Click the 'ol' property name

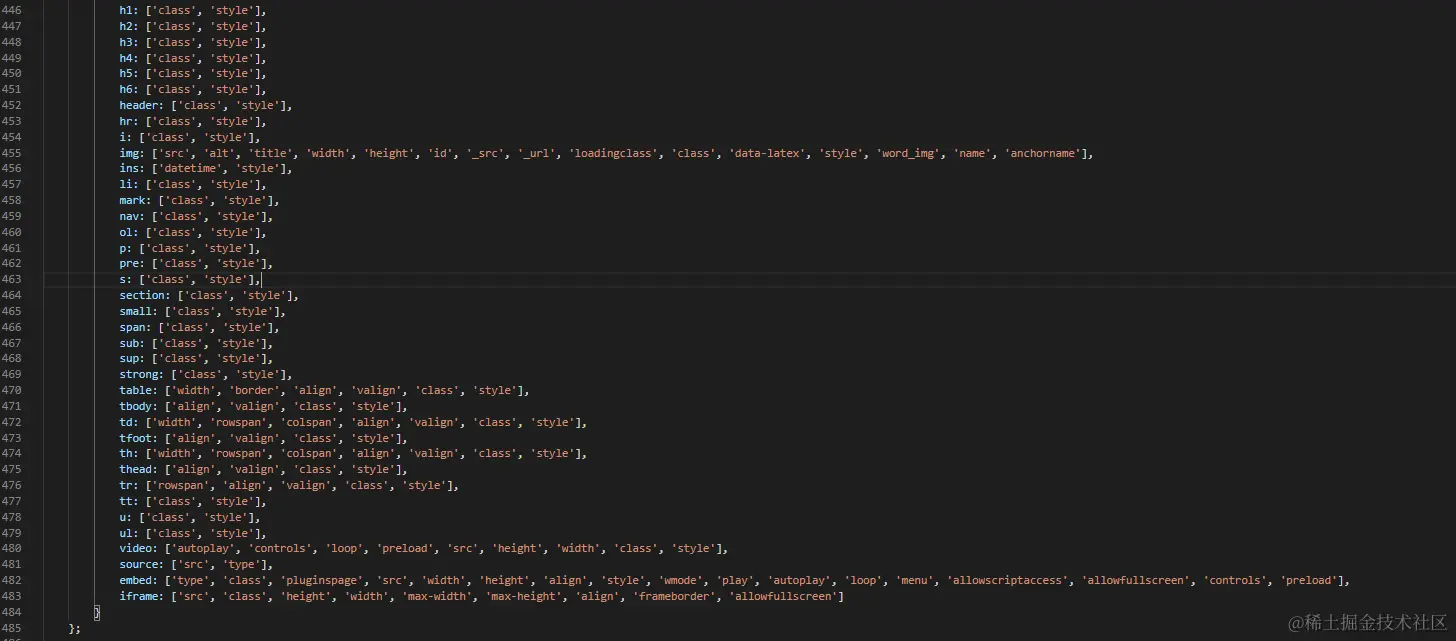[126, 232]
